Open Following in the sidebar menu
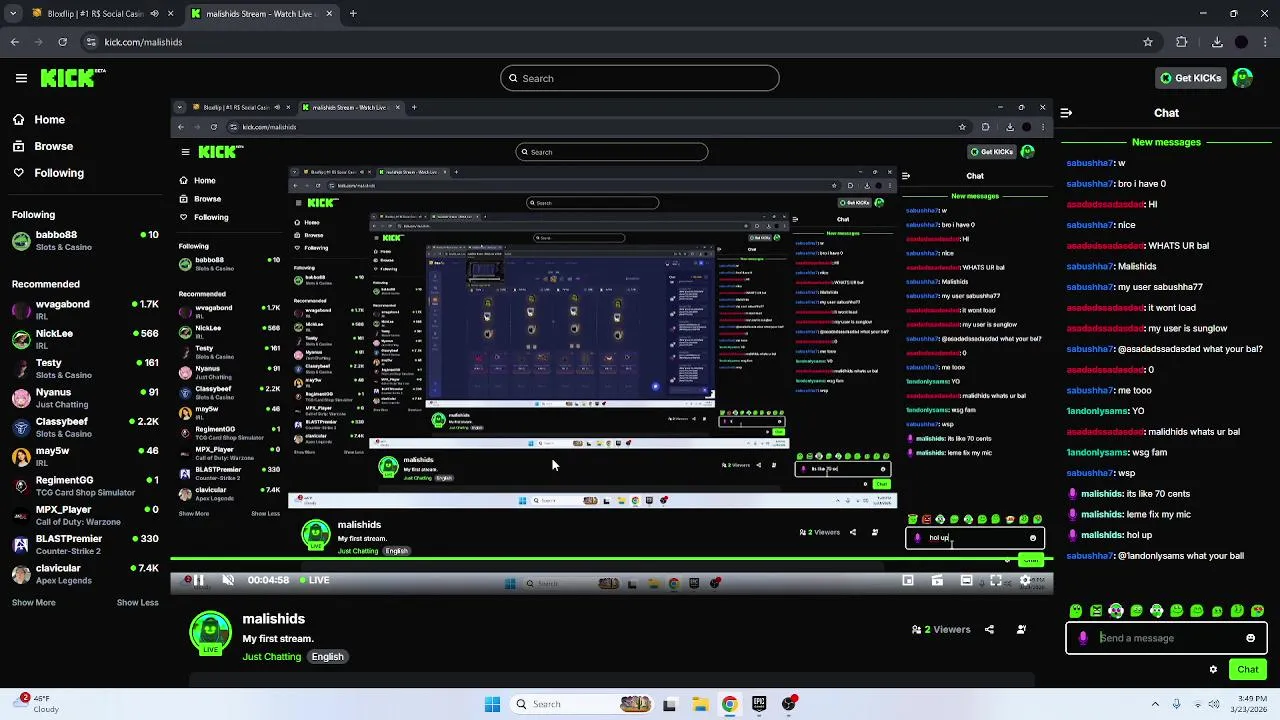 pyautogui.click(x=48, y=173)
